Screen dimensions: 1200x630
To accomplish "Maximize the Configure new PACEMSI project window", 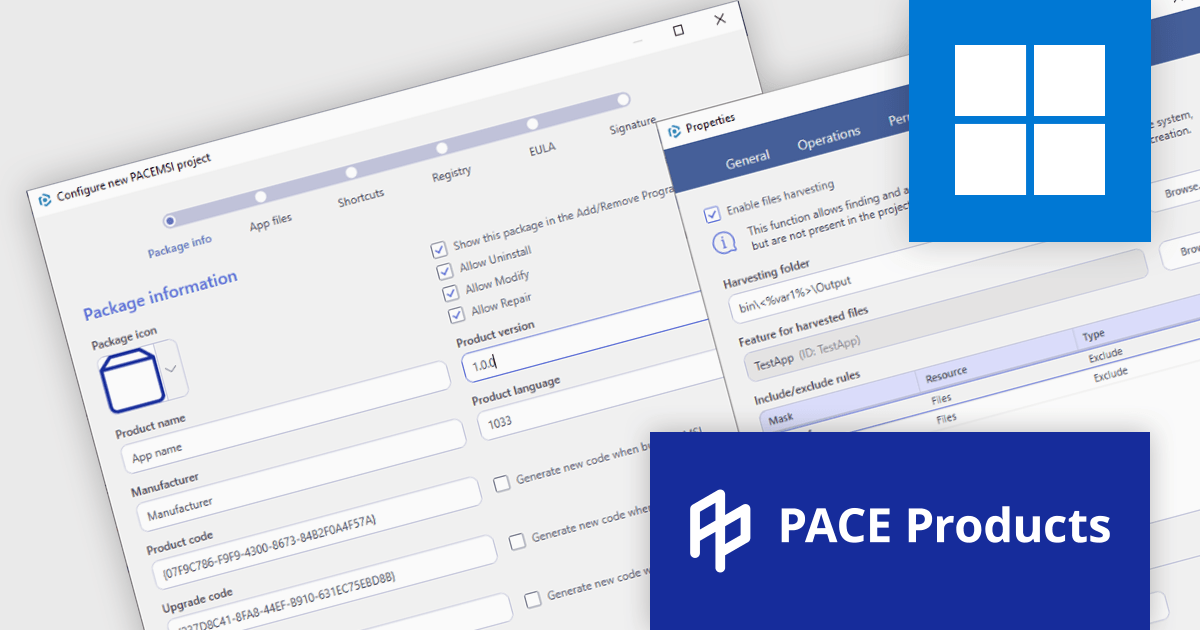I will (x=678, y=30).
